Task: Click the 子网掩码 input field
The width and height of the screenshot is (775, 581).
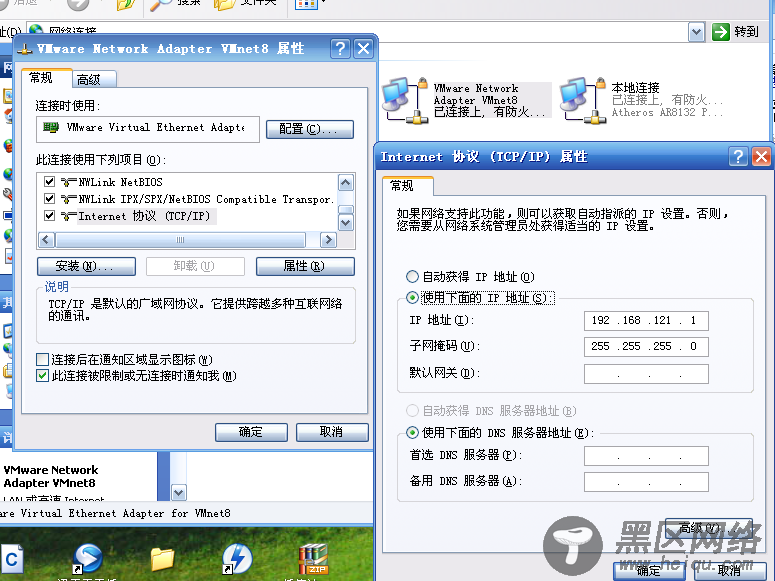Action: [x=646, y=347]
